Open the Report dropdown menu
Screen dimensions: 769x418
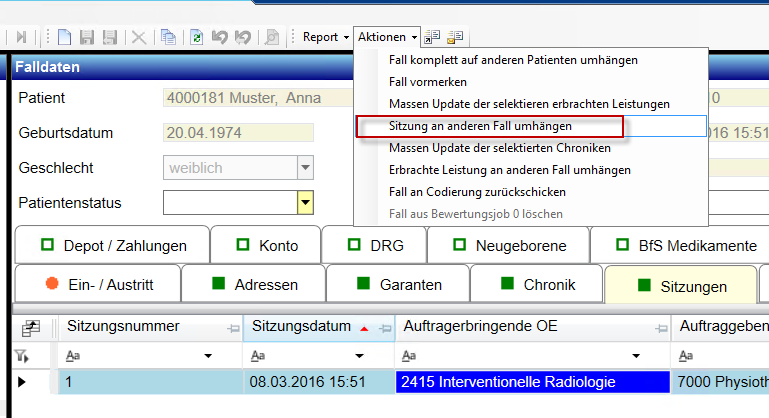[326, 37]
